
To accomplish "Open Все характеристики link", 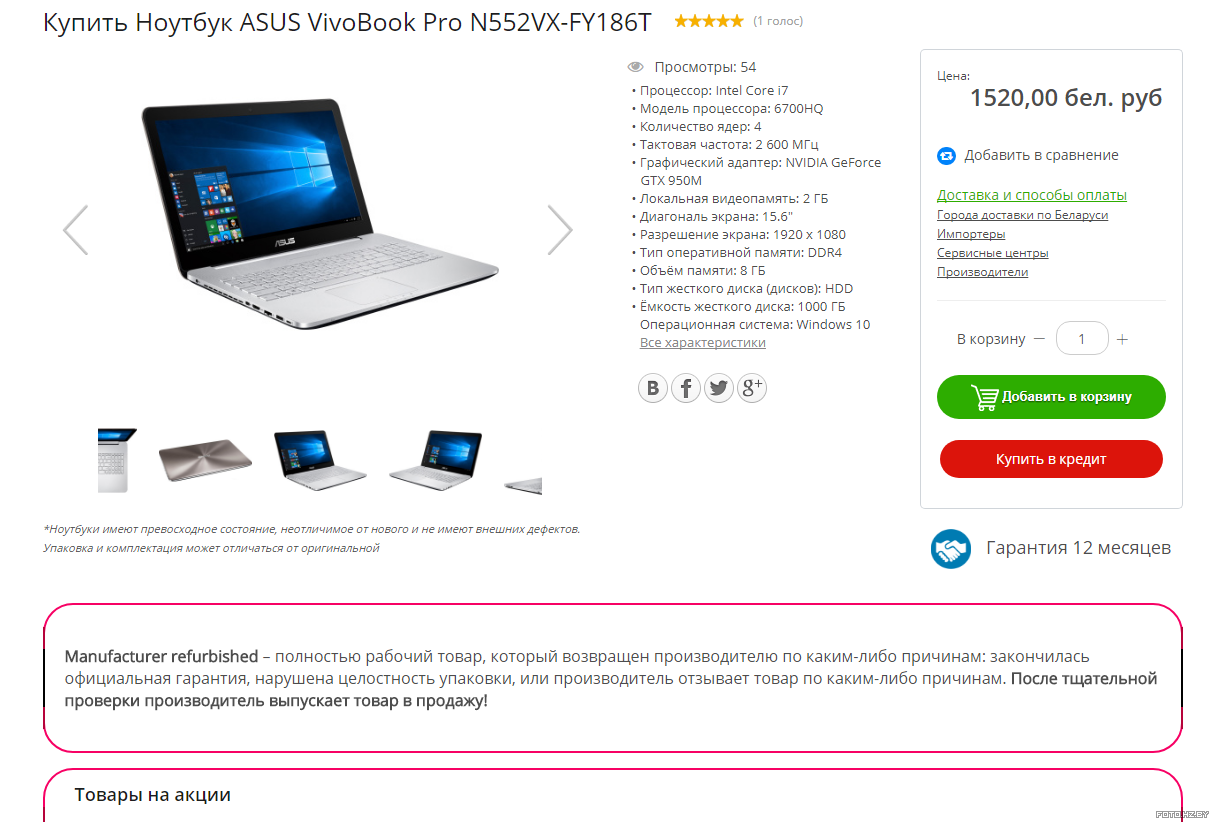I will click(x=703, y=343).
